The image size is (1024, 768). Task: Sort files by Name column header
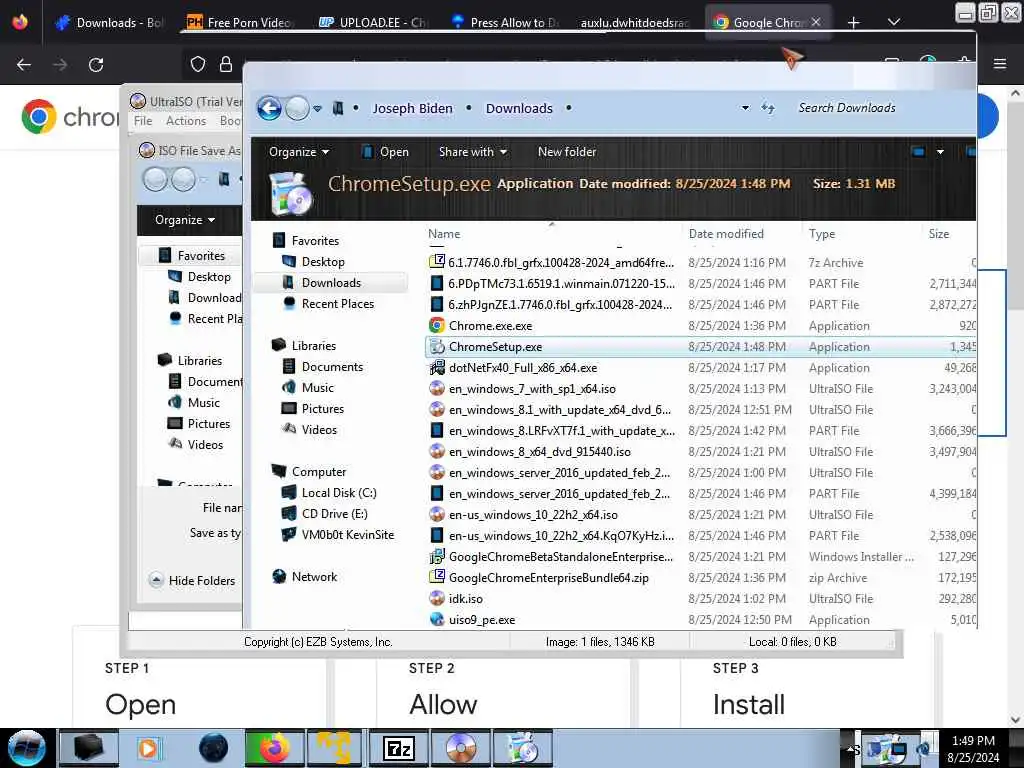coord(444,234)
